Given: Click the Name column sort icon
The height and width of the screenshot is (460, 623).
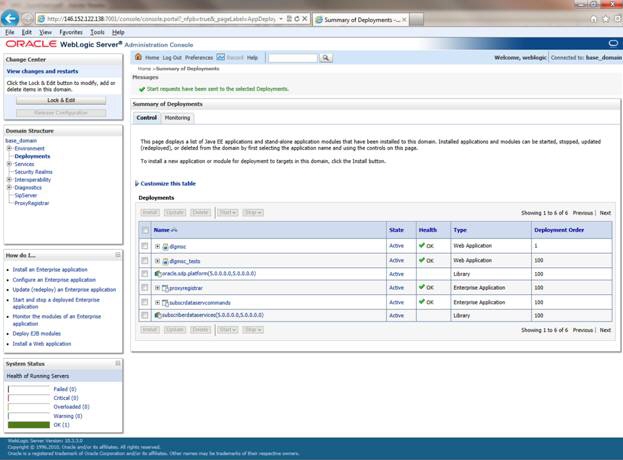Looking at the screenshot, I should pyautogui.click(x=175, y=230).
